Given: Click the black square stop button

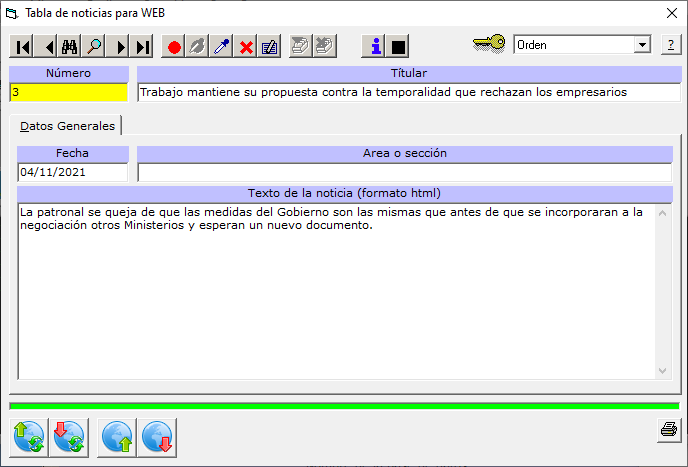Looking at the screenshot, I should pos(398,47).
